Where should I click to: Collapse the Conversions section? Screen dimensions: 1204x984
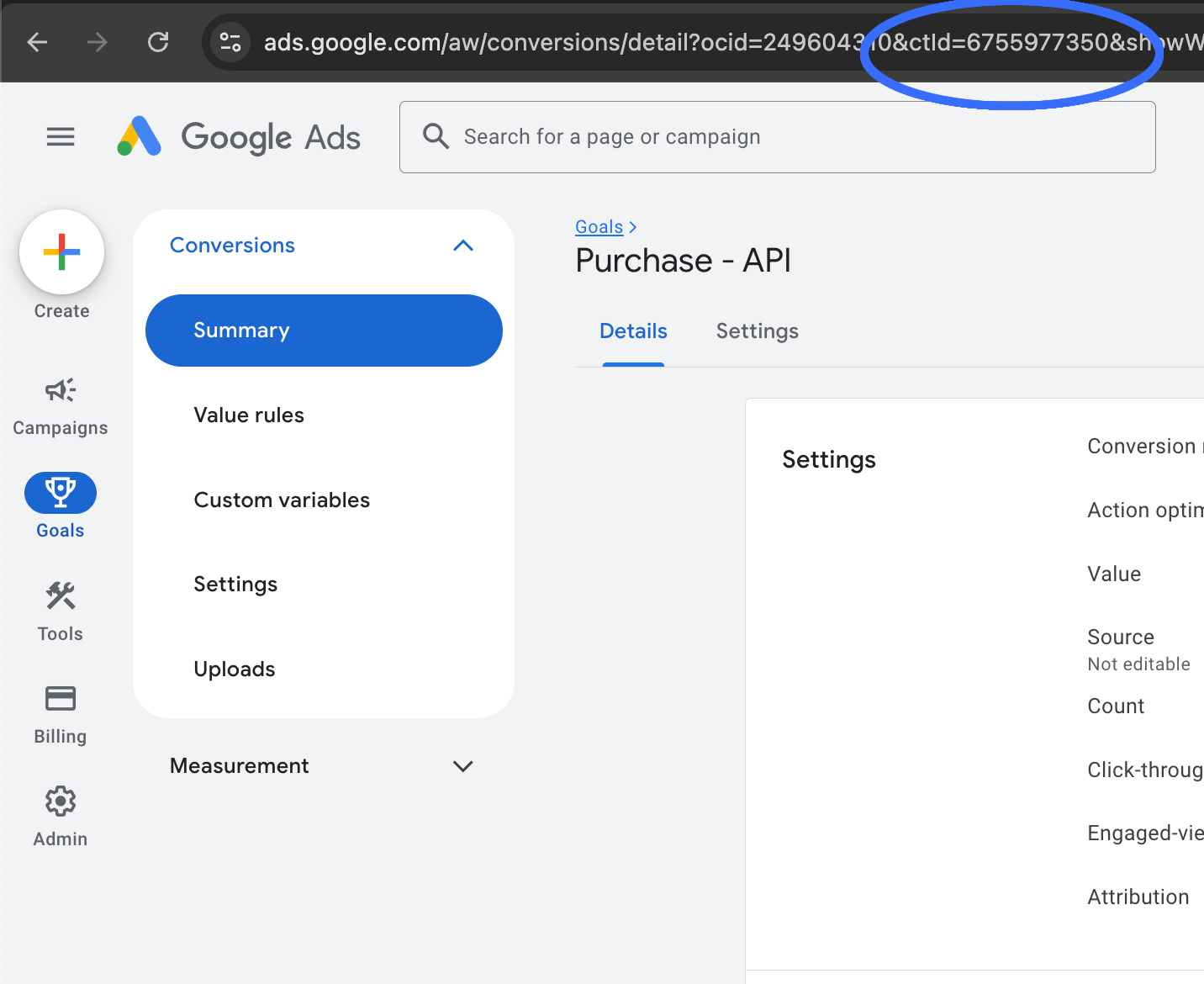pos(463,246)
